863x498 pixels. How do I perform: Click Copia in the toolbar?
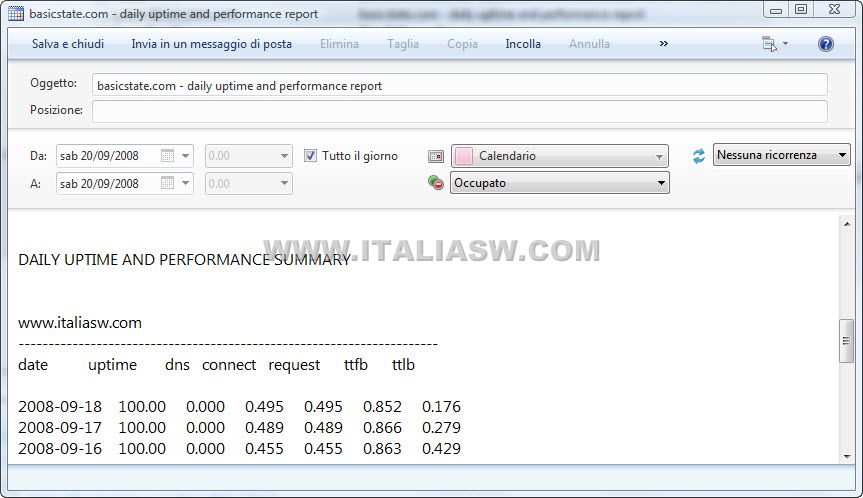462,44
